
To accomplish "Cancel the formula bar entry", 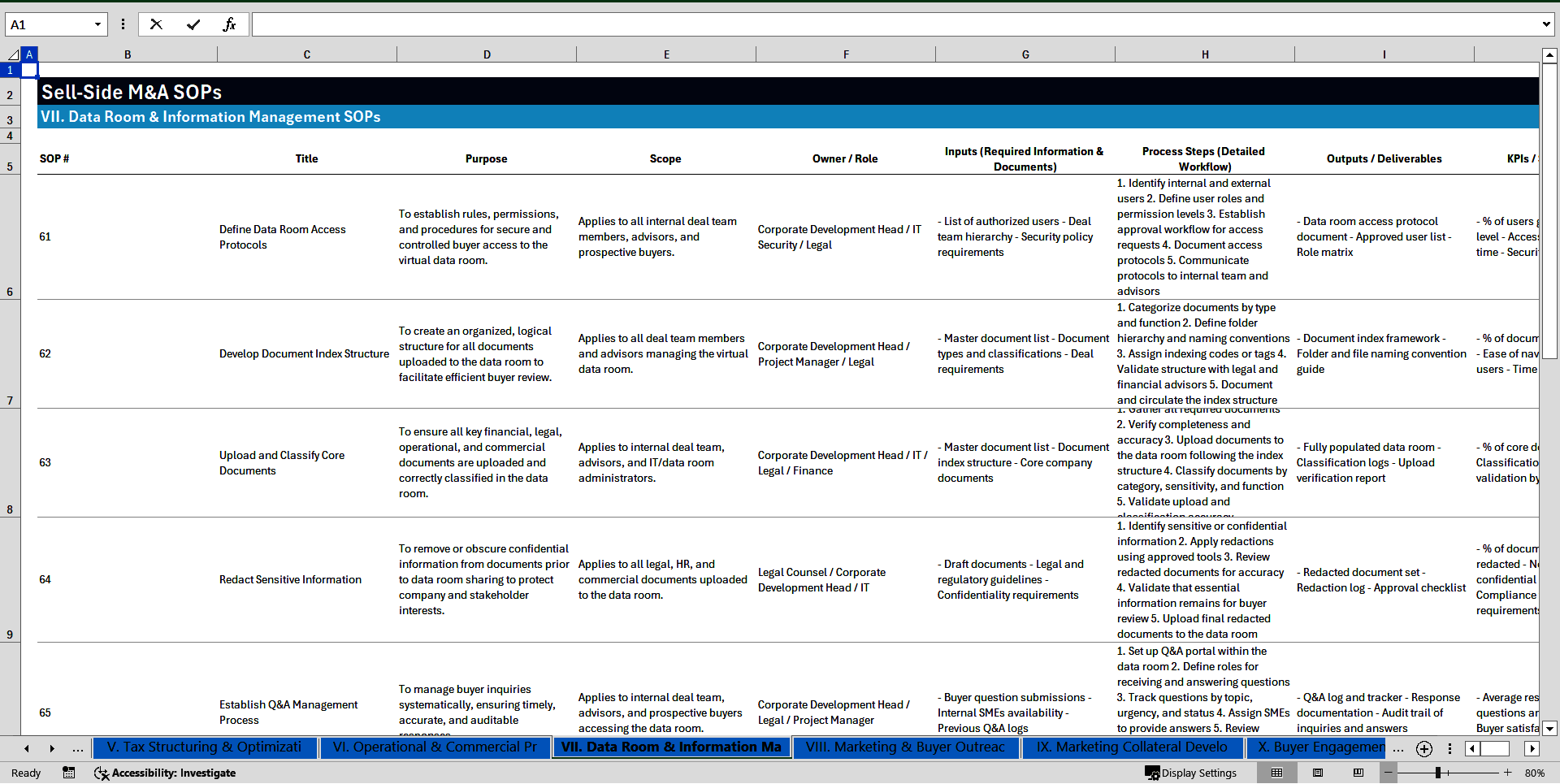I will (156, 24).
